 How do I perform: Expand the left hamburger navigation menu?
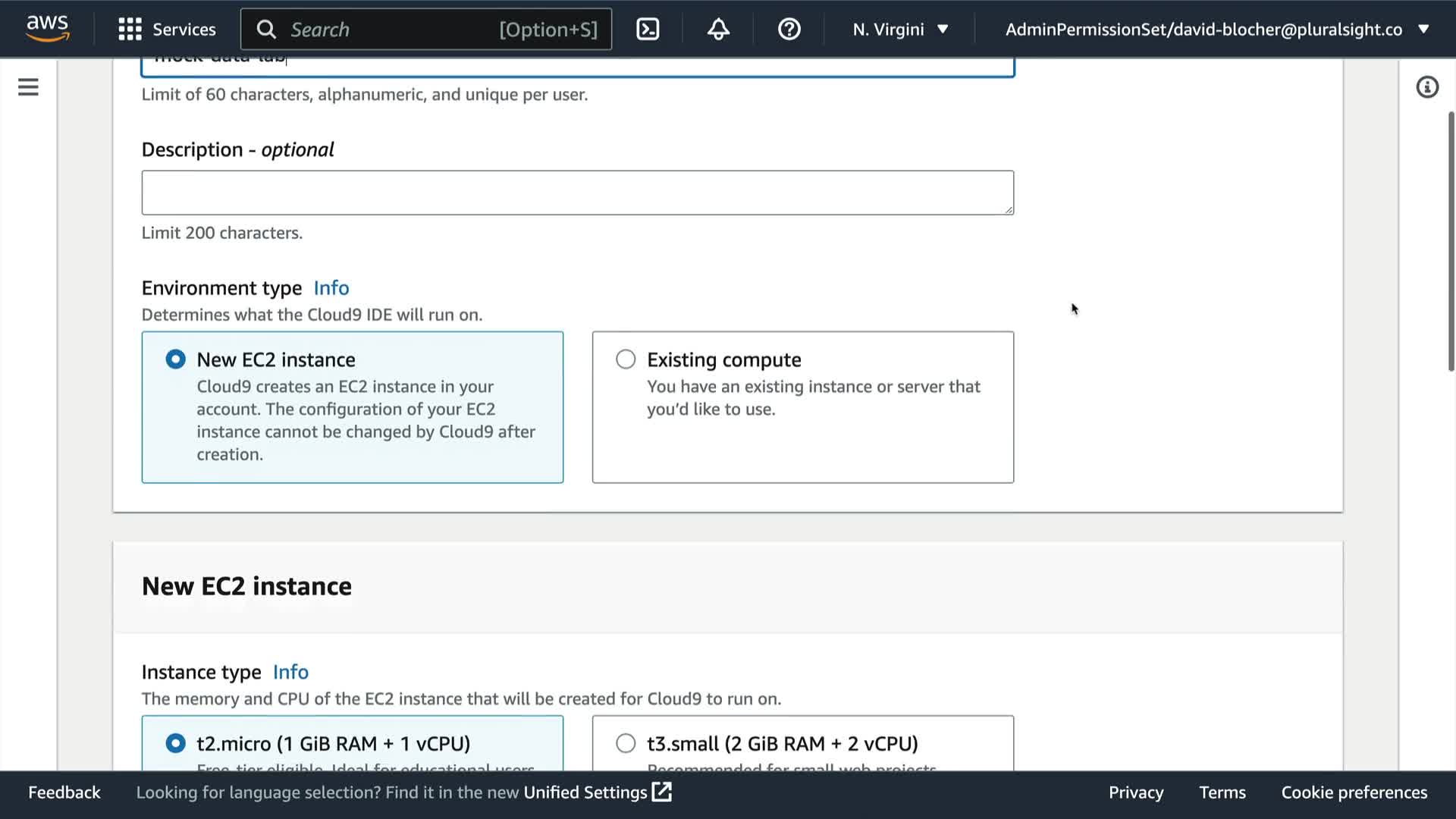coord(28,87)
